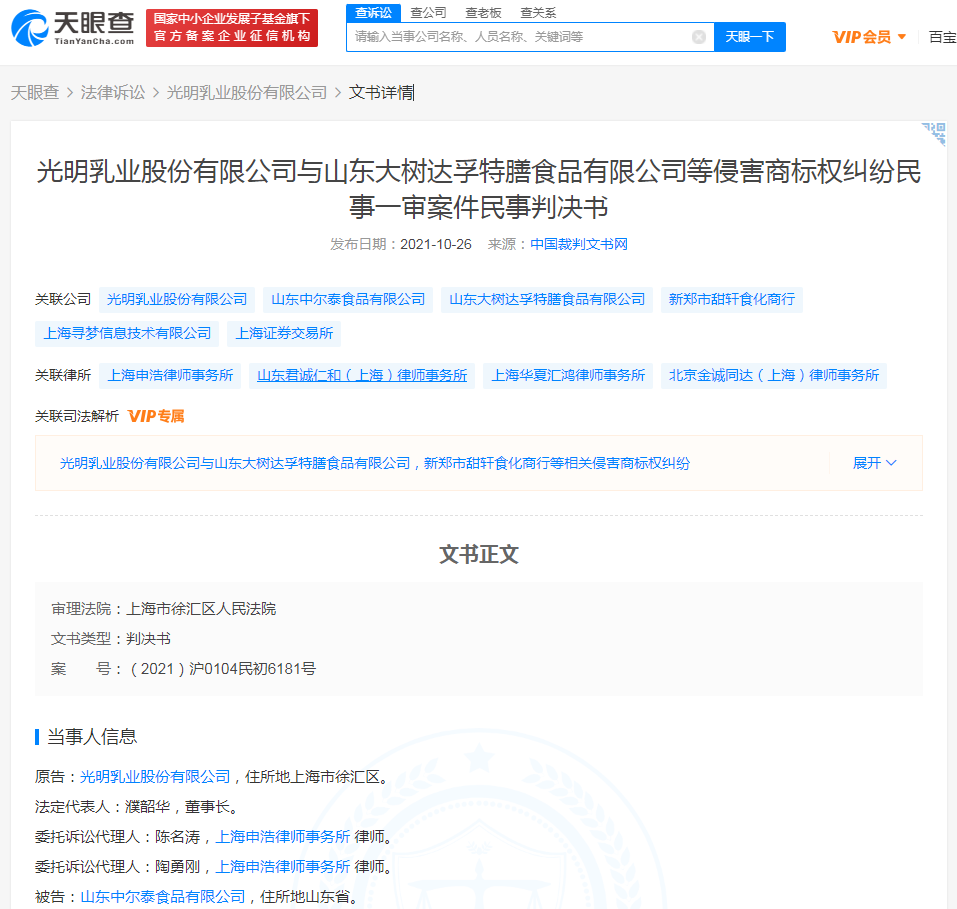Open related company tag 上海寻梦信息技术有限公司

click(x=127, y=334)
